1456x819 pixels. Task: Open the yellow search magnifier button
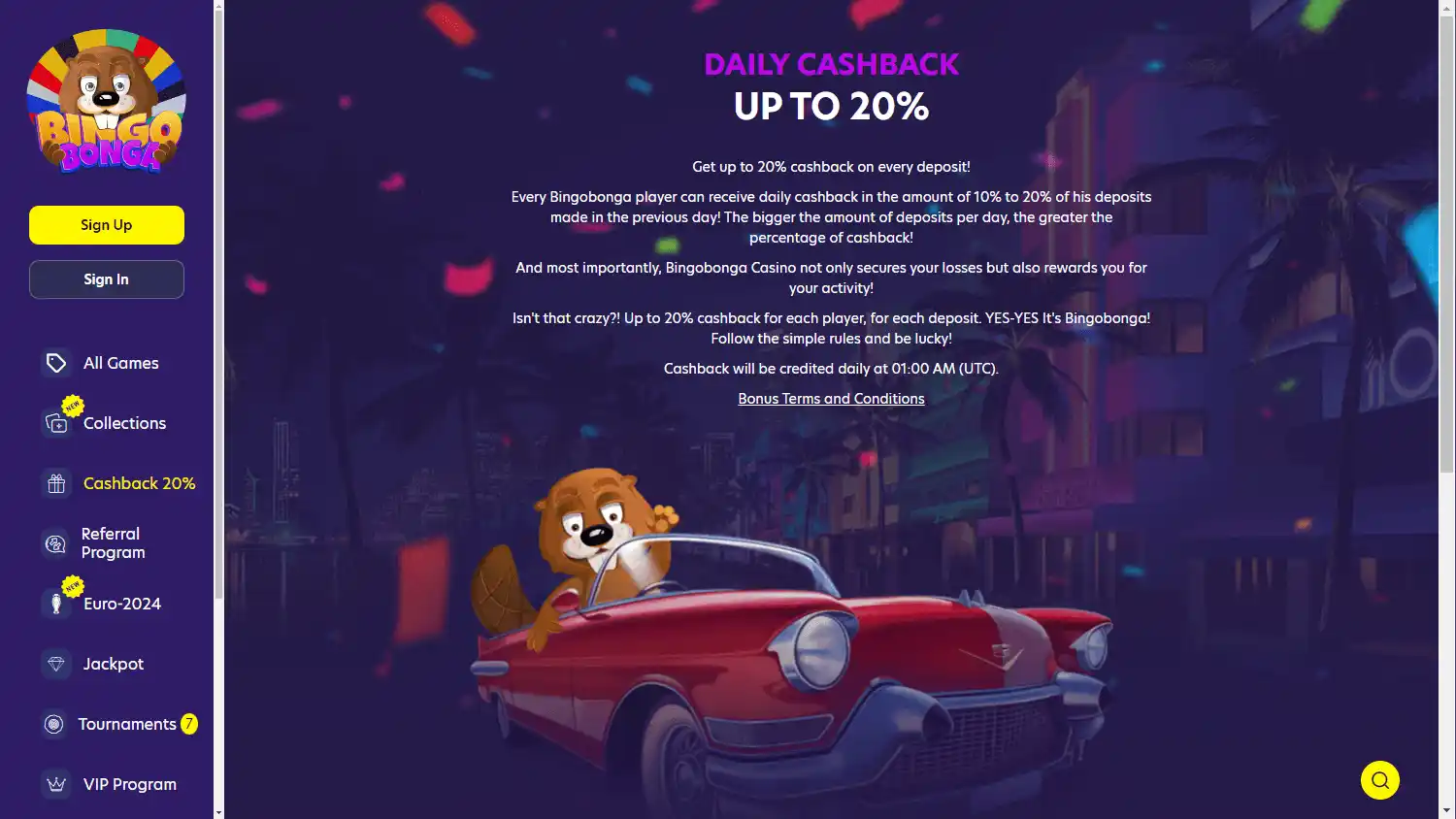[x=1379, y=780]
